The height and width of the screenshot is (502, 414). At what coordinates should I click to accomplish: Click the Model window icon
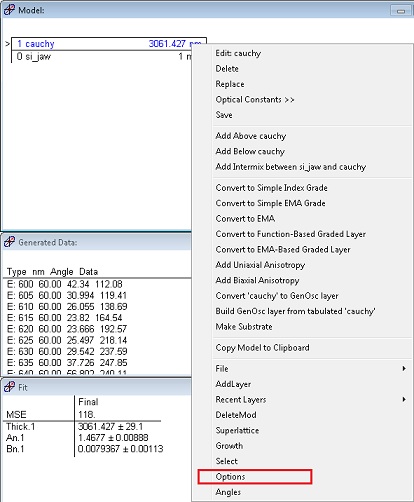click(x=9, y=10)
